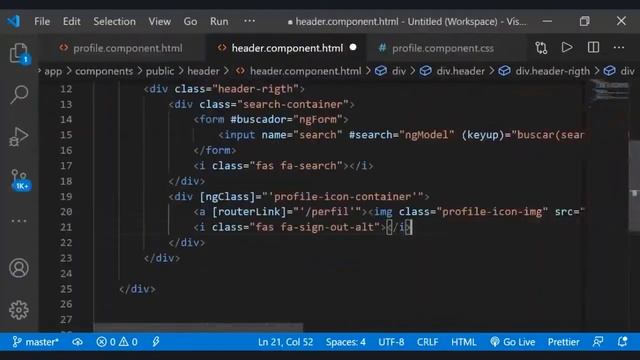Click the vertical scrollbar thumb
This screenshot has height=360, width=640.
pyautogui.click(x=634, y=186)
